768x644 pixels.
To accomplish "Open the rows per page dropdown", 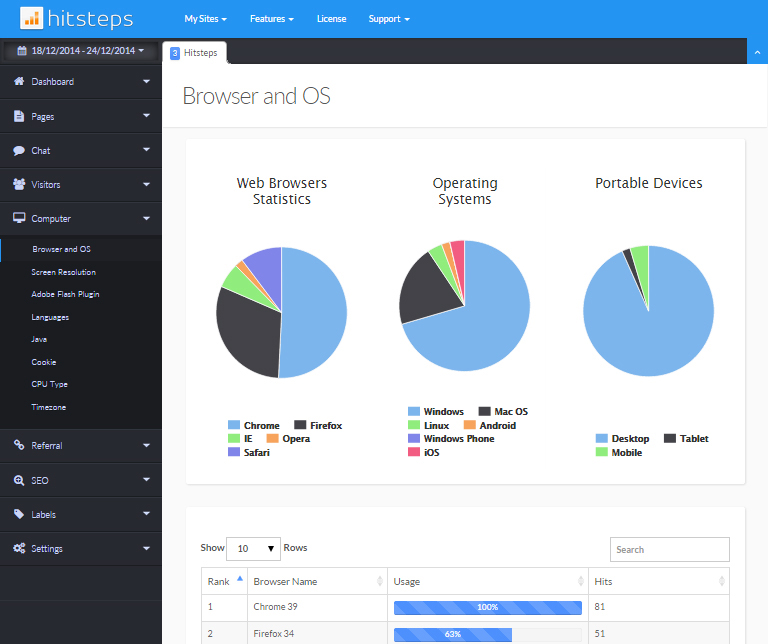I will [254, 548].
